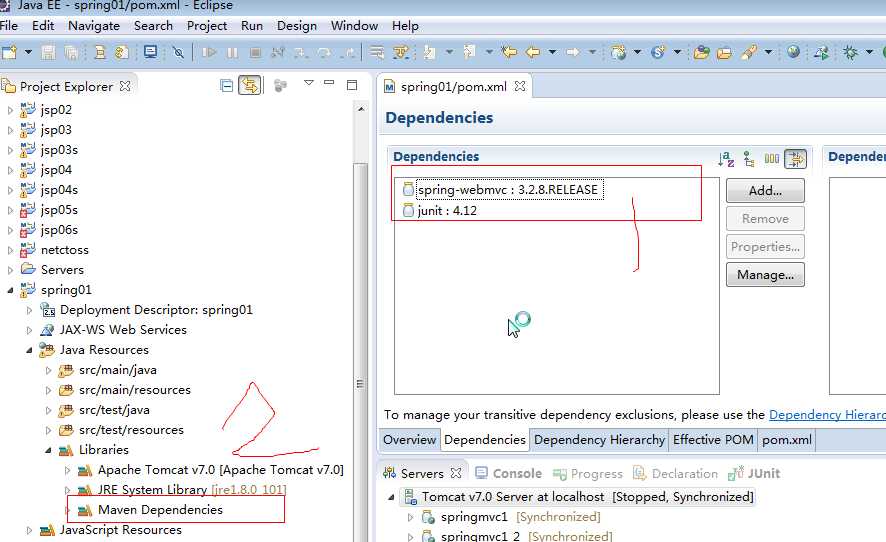
Task: Expand the jsp02 project
Action: [x=10, y=110]
